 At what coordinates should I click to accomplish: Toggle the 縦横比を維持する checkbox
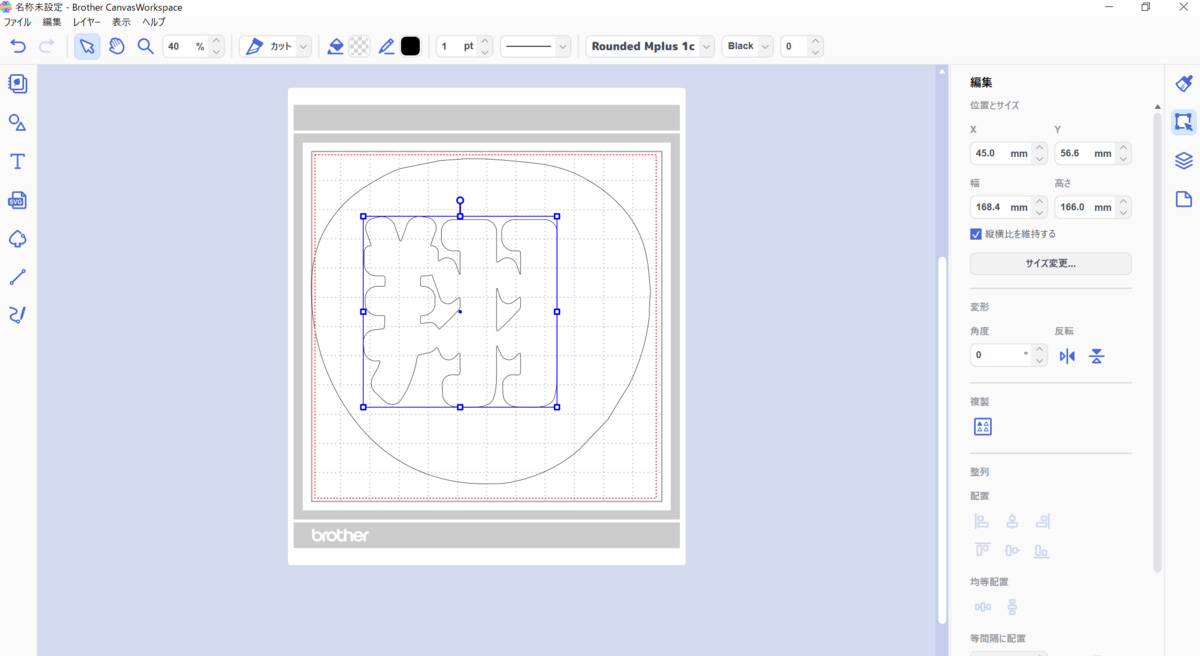click(976, 234)
